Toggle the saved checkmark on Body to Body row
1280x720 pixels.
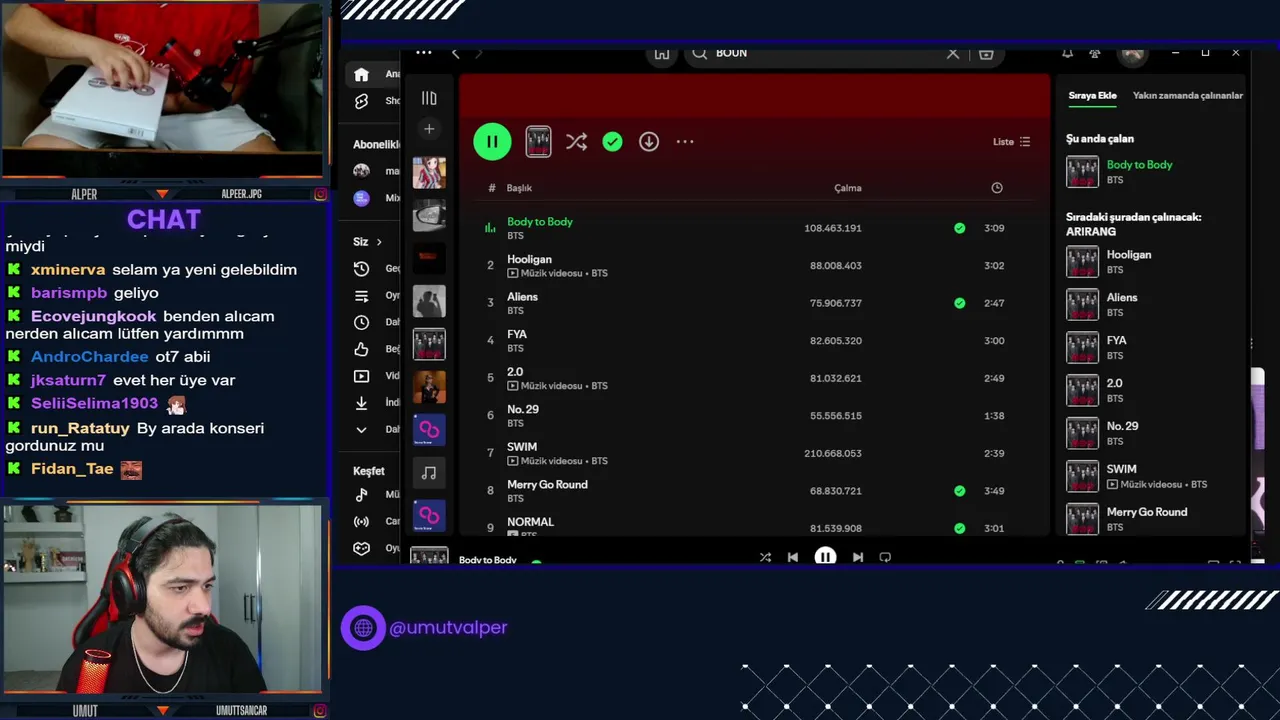pos(960,228)
